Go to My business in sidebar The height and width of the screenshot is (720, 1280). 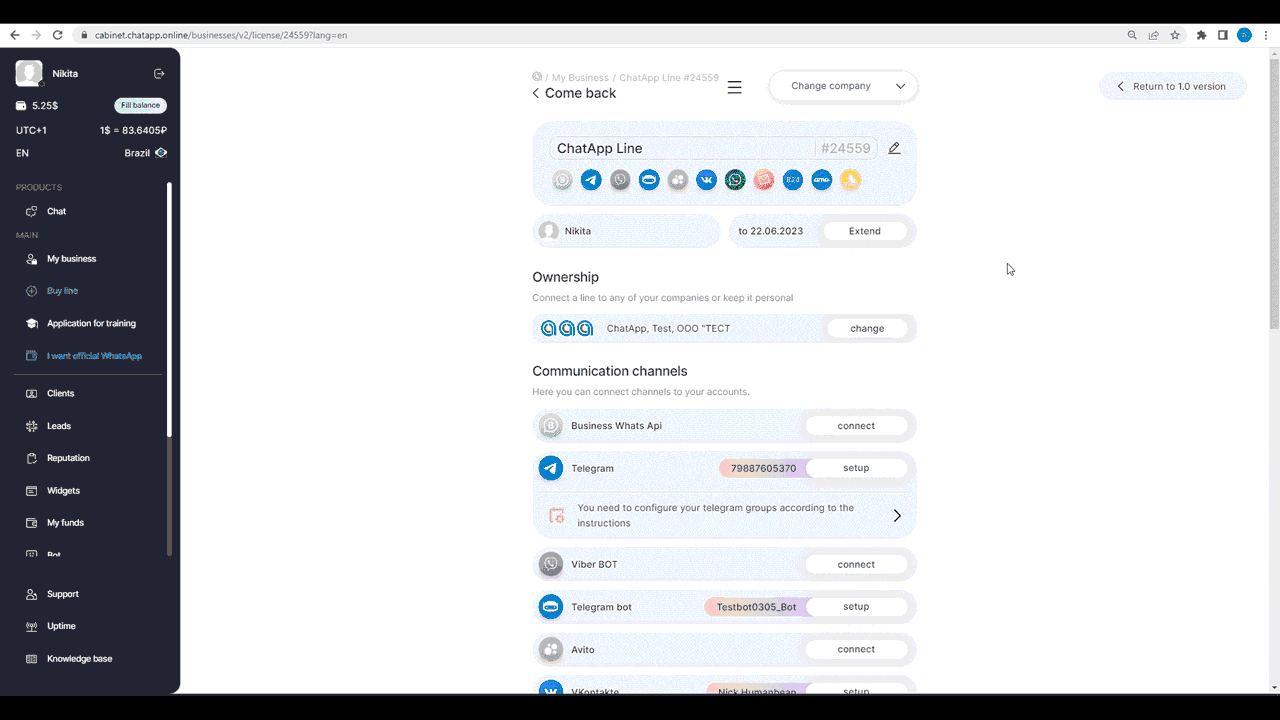(71, 259)
